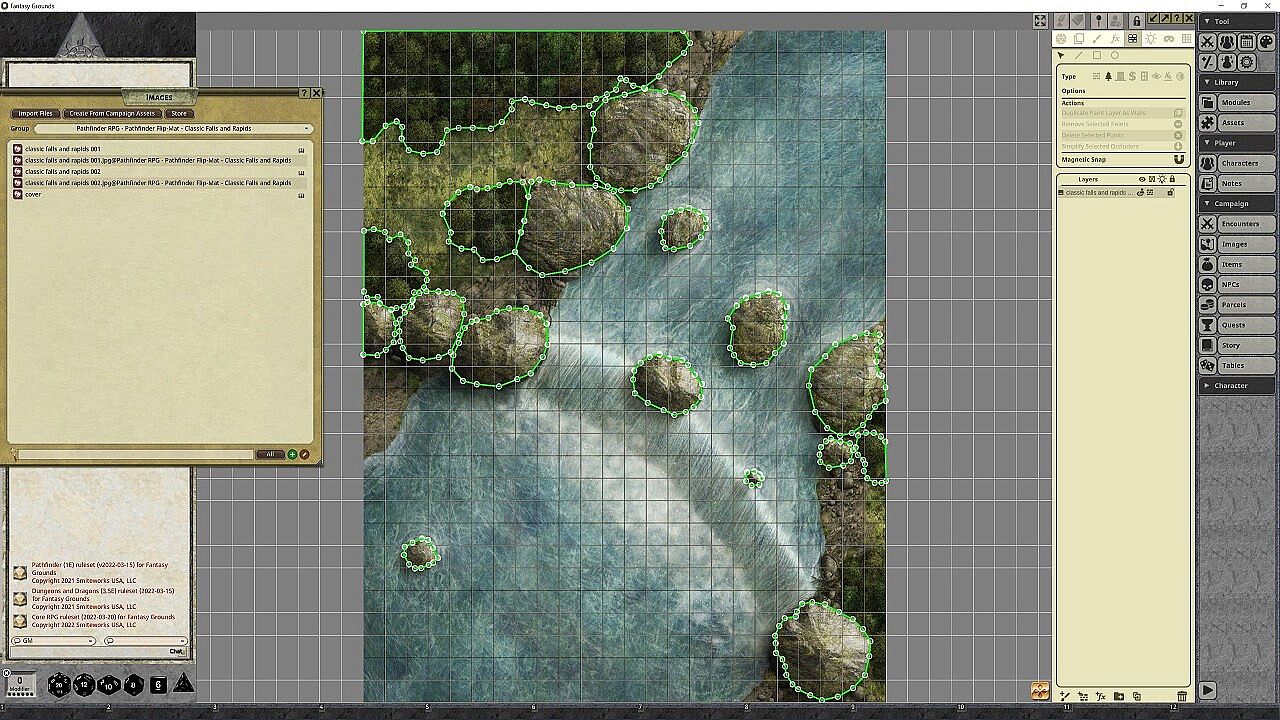Open the Modifiers plus-minus tool icon
This screenshot has width=1280, height=720.
tap(1208, 62)
